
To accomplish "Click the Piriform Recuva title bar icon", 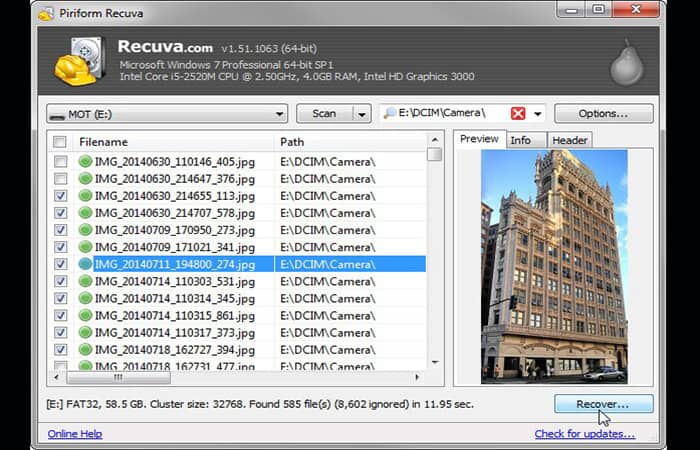I will 46,14.
